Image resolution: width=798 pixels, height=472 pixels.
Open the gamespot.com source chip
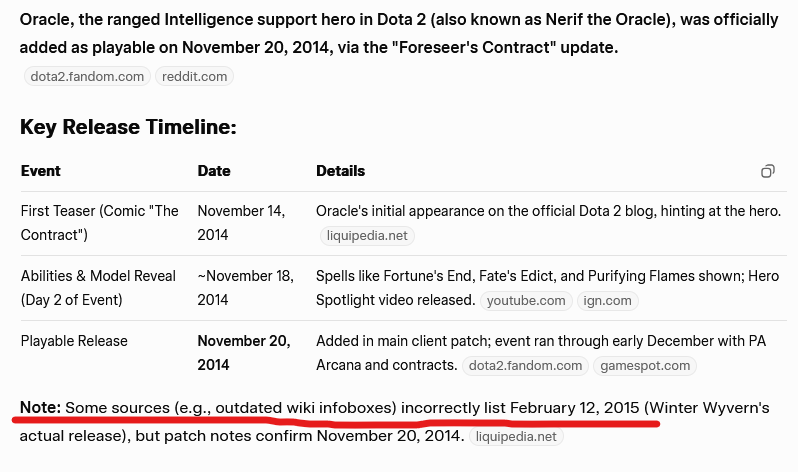(645, 365)
